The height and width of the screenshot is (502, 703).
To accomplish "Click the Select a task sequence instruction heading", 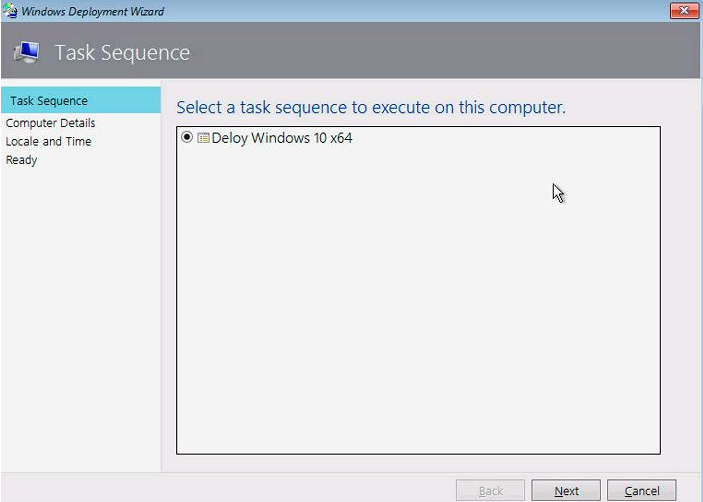I will pos(371,108).
